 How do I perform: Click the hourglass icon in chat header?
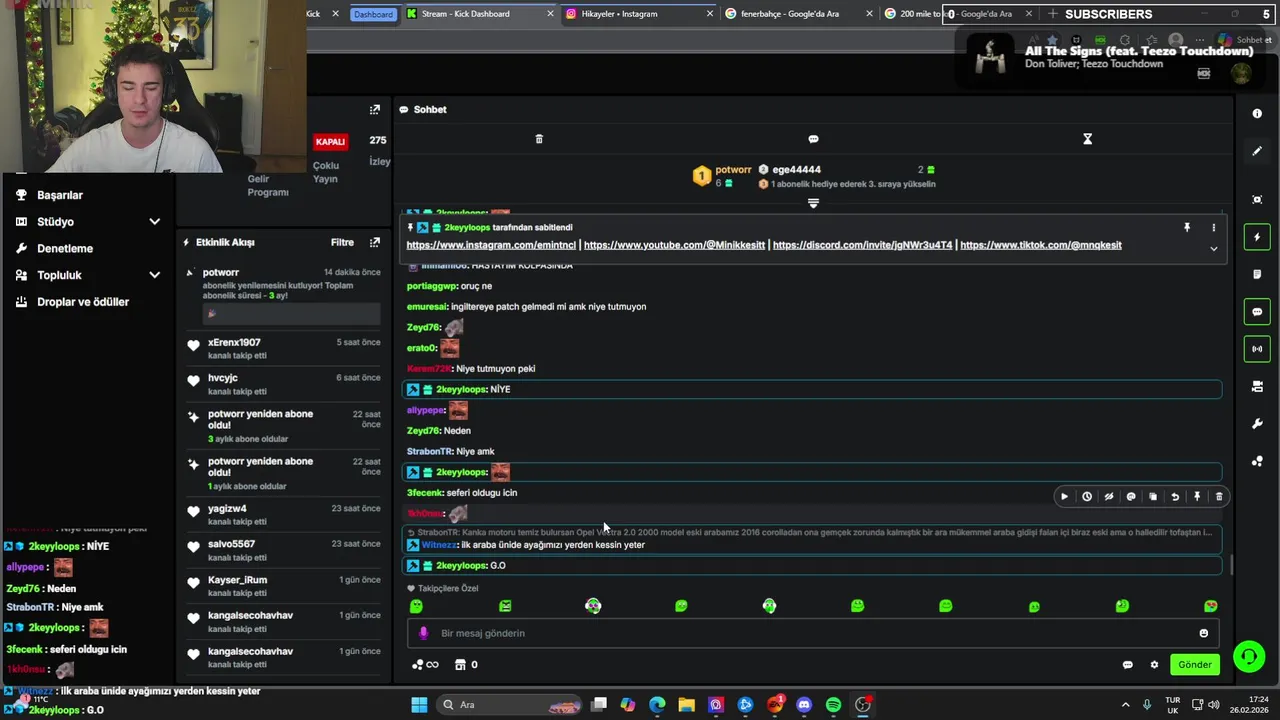pyautogui.click(x=1087, y=139)
